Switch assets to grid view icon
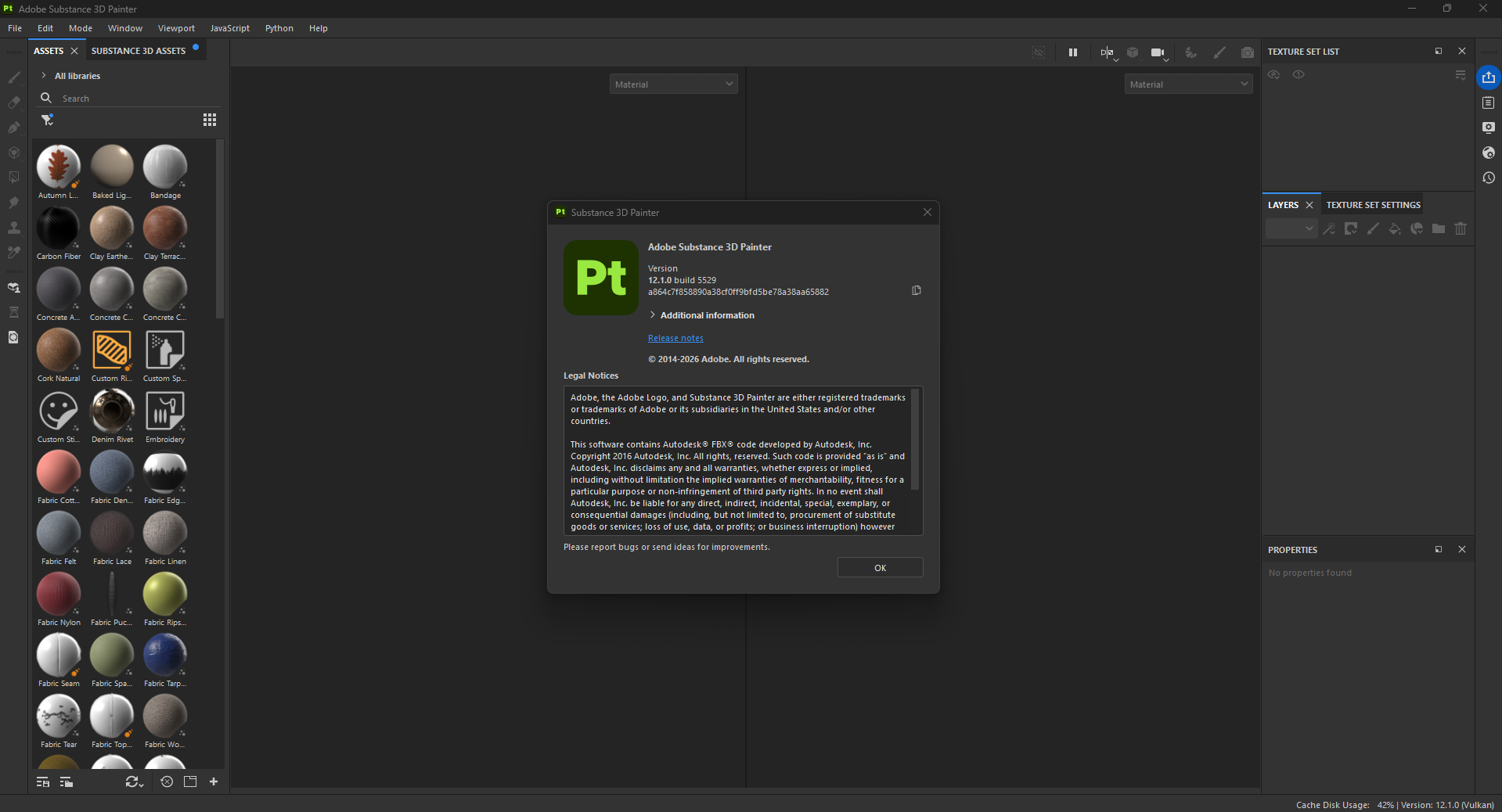The height and width of the screenshot is (812, 1502). 210,120
